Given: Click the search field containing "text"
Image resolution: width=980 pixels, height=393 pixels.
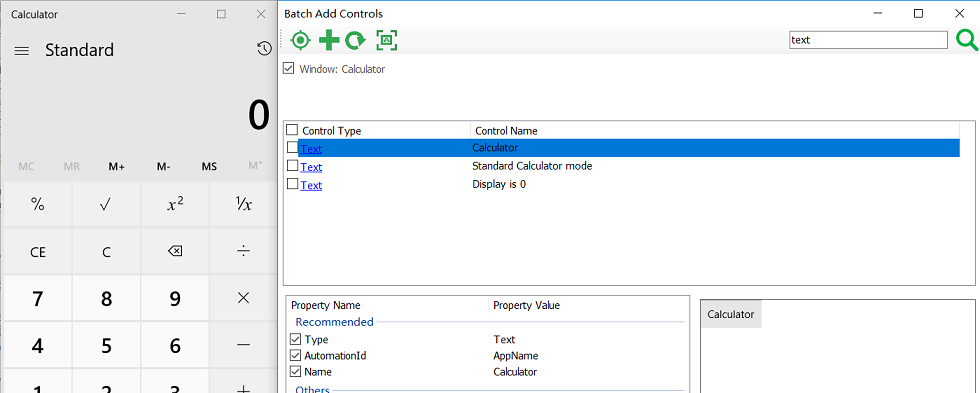Looking at the screenshot, I should pos(868,40).
